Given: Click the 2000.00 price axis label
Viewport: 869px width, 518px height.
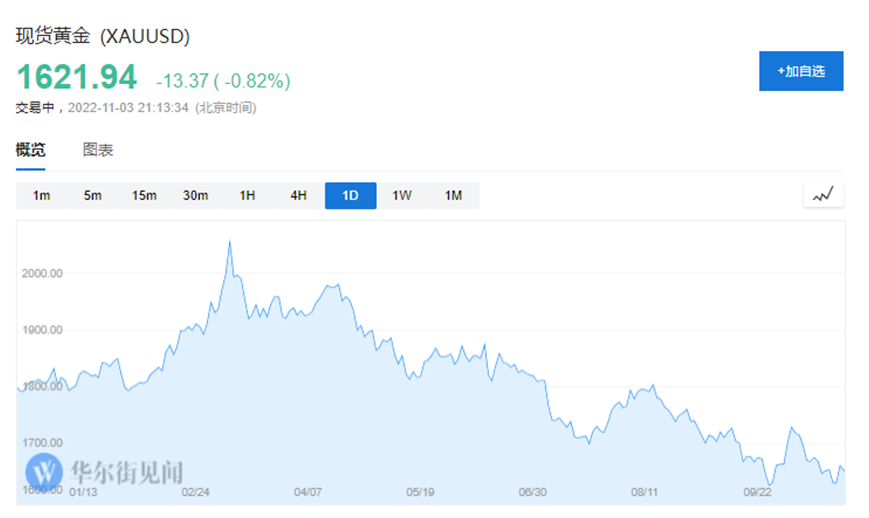Looking at the screenshot, I should 43,273.
